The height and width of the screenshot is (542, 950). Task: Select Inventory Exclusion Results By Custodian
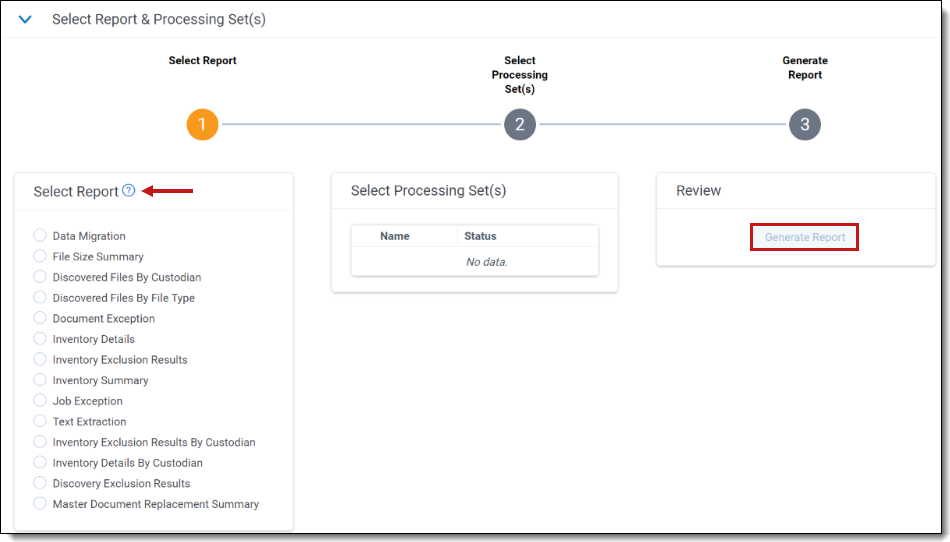40,442
